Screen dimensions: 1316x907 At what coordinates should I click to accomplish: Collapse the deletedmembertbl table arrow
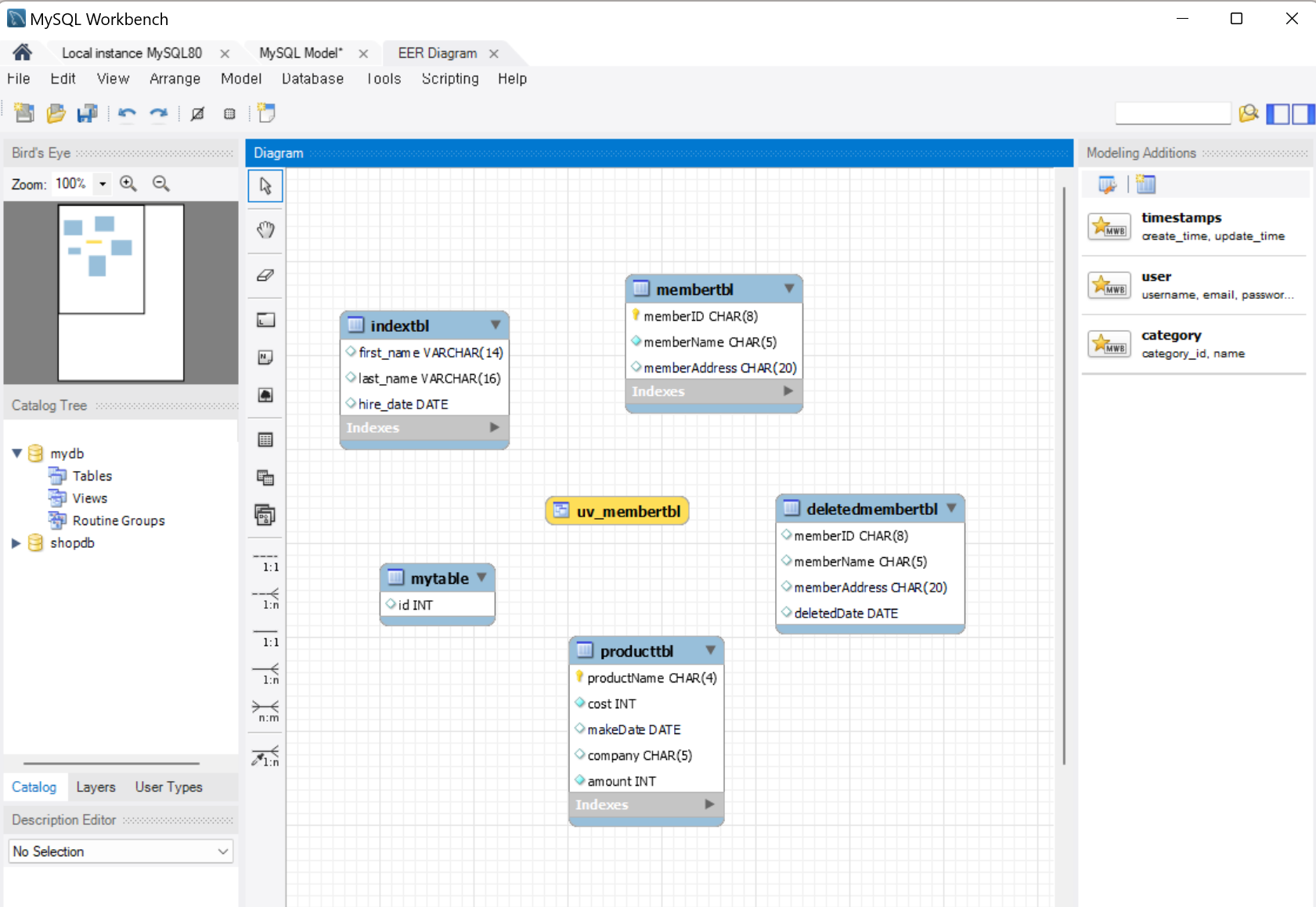coord(951,508)
